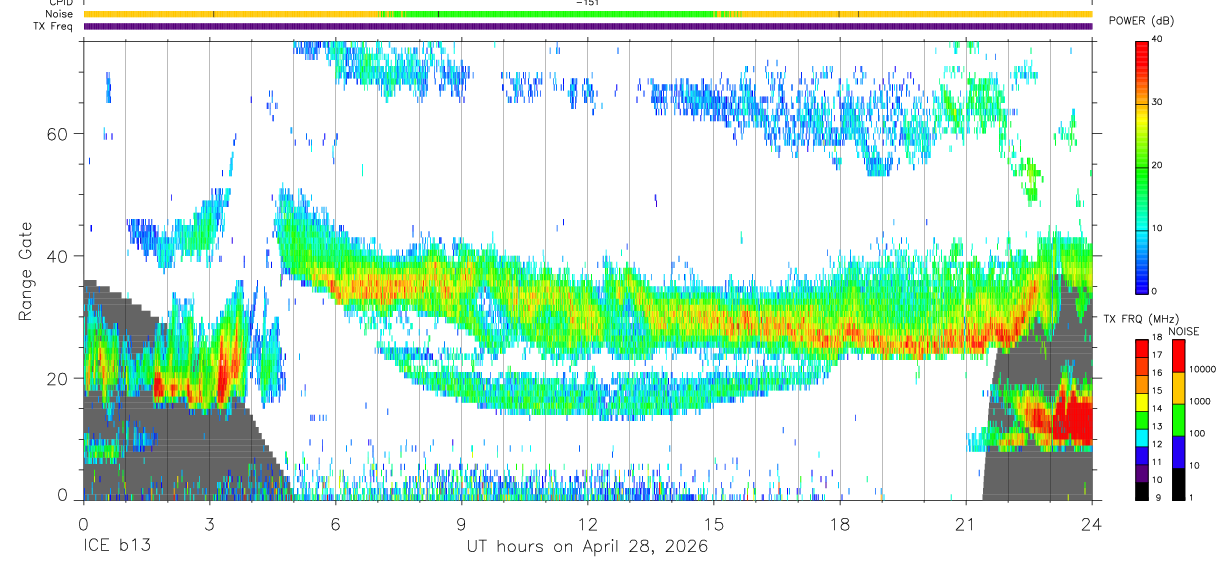Click the NOISE legend title above colorbar
Viewport: 1228px width, 567px height.
tap(1184, 331)
